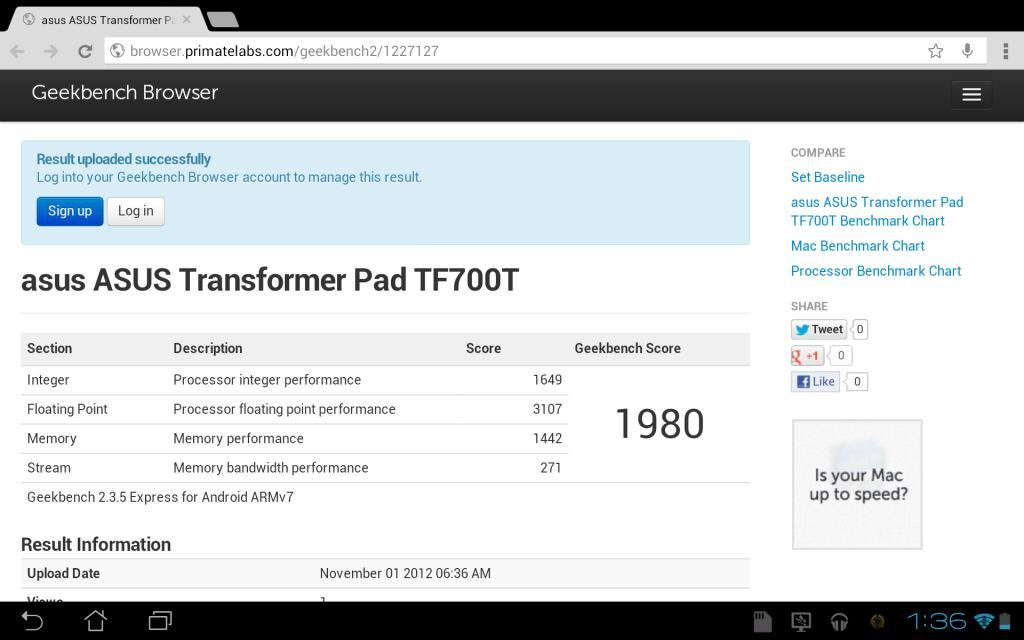Open Geekbench Browser home link
This screenshot has width=1024, height=640.
[x=125, y=93]
